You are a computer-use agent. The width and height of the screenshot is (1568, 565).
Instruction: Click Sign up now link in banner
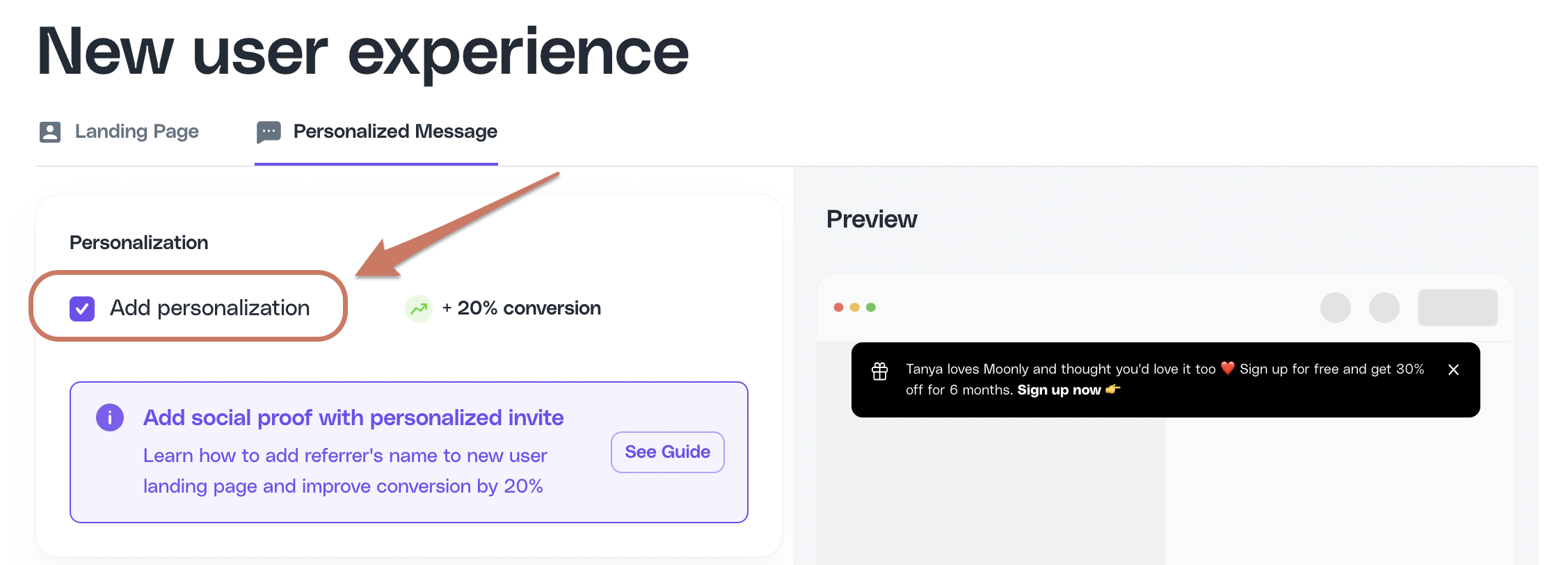(x=1059, y=390)
